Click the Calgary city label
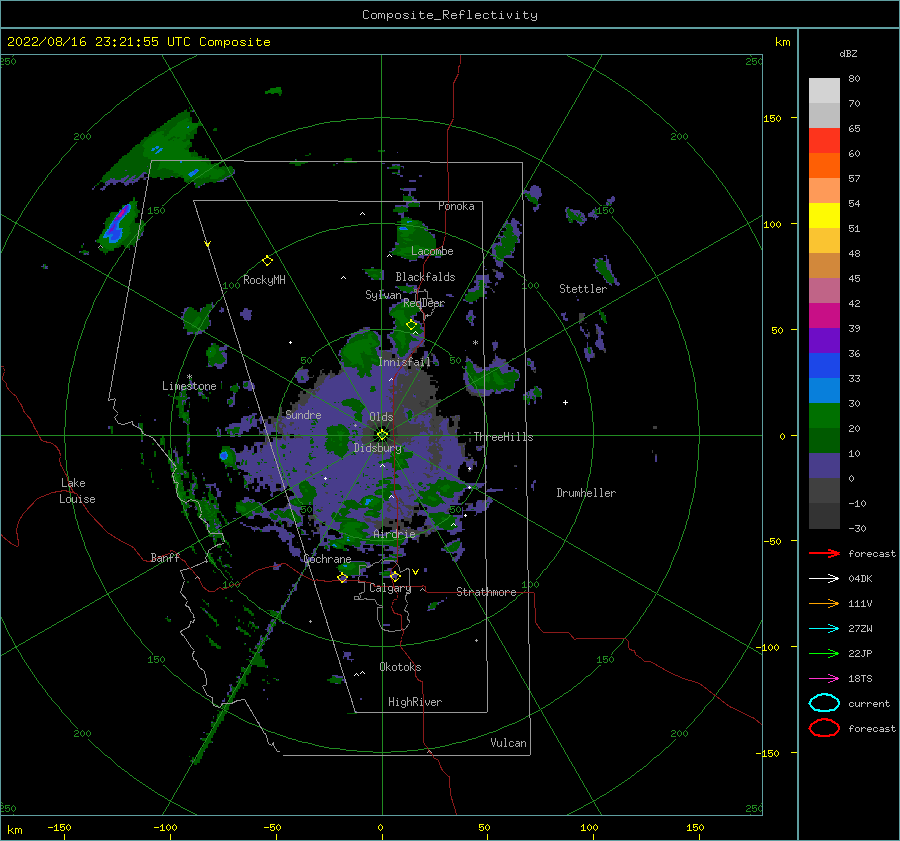The image size is (900, 841). coord(390,588)
